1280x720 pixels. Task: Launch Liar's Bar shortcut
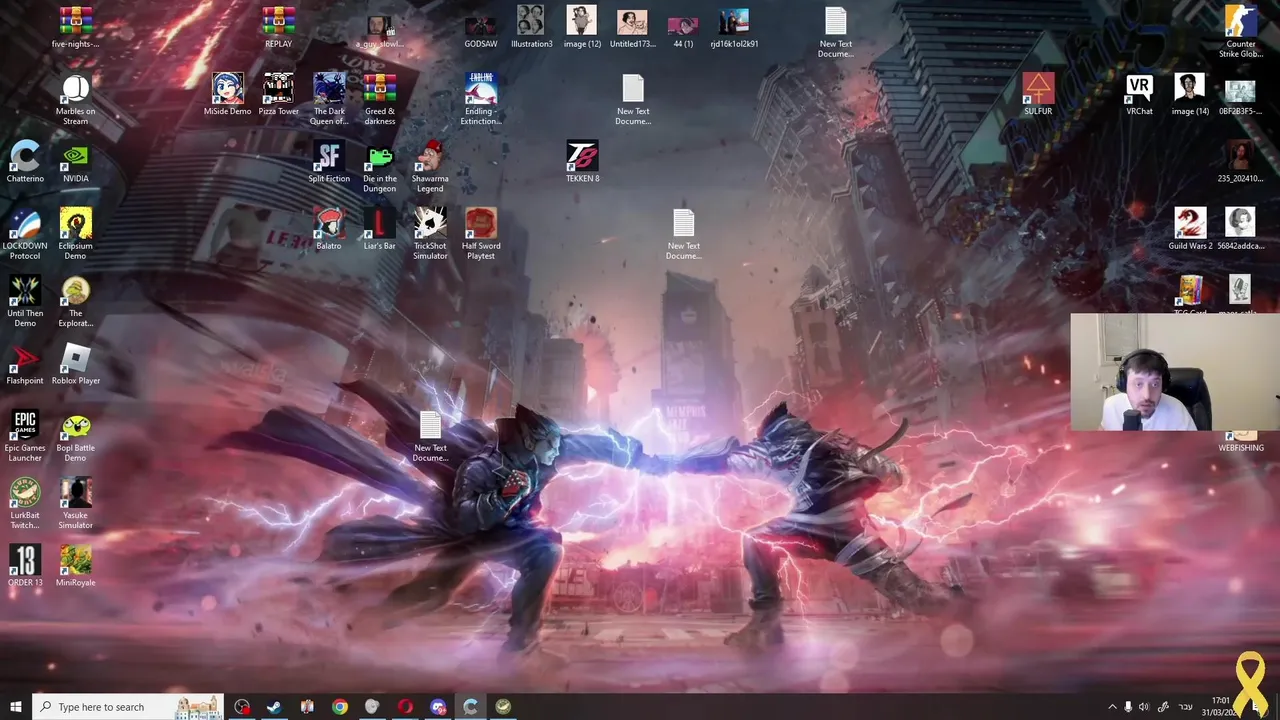click(x=380, y=228)
